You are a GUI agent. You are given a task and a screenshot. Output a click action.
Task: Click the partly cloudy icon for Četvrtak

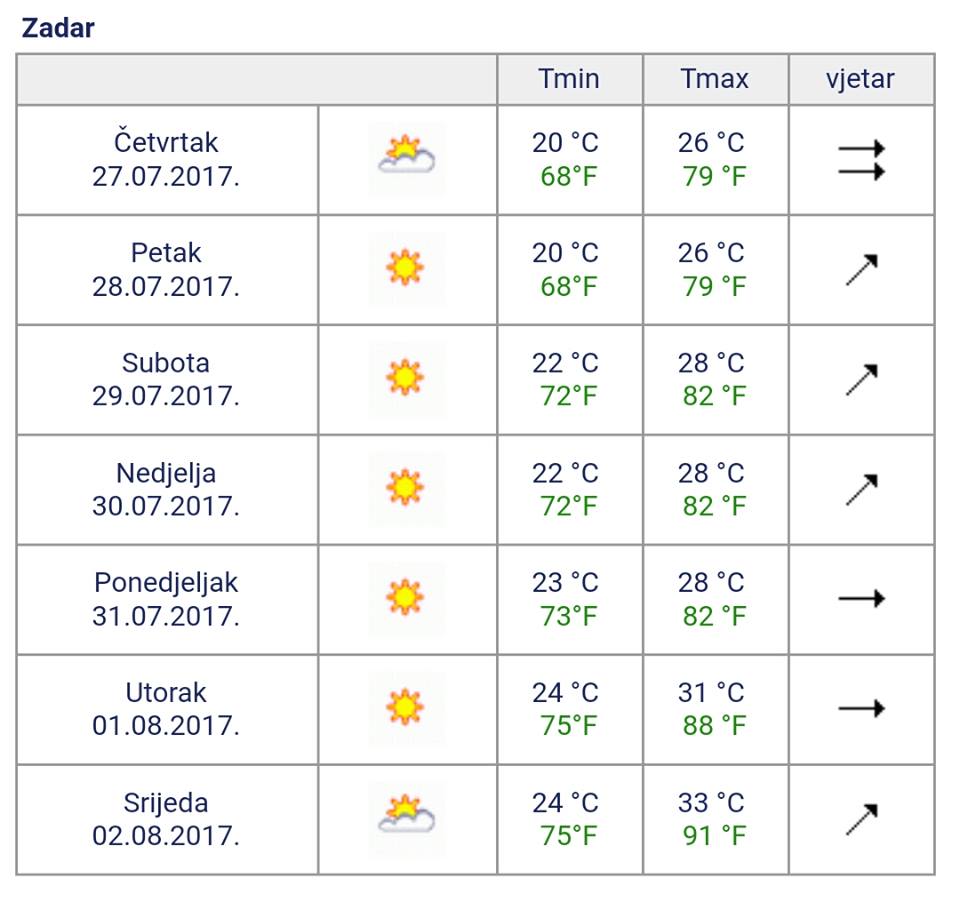click(x=406, y=158)
